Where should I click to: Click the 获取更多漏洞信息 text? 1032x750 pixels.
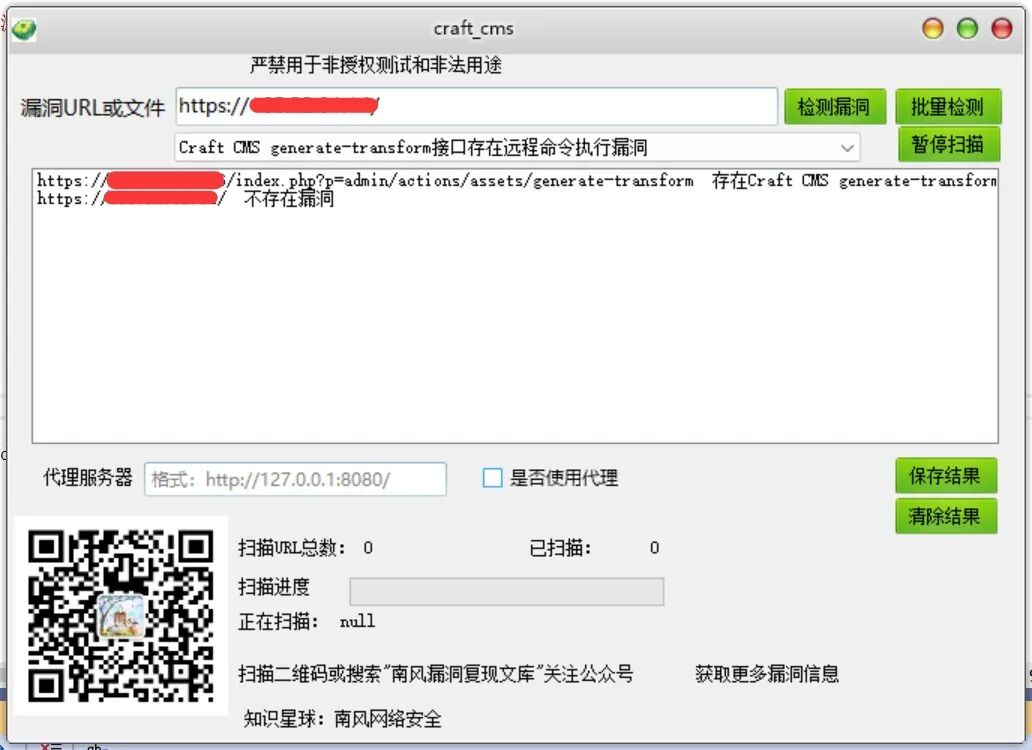coord(767,674)
